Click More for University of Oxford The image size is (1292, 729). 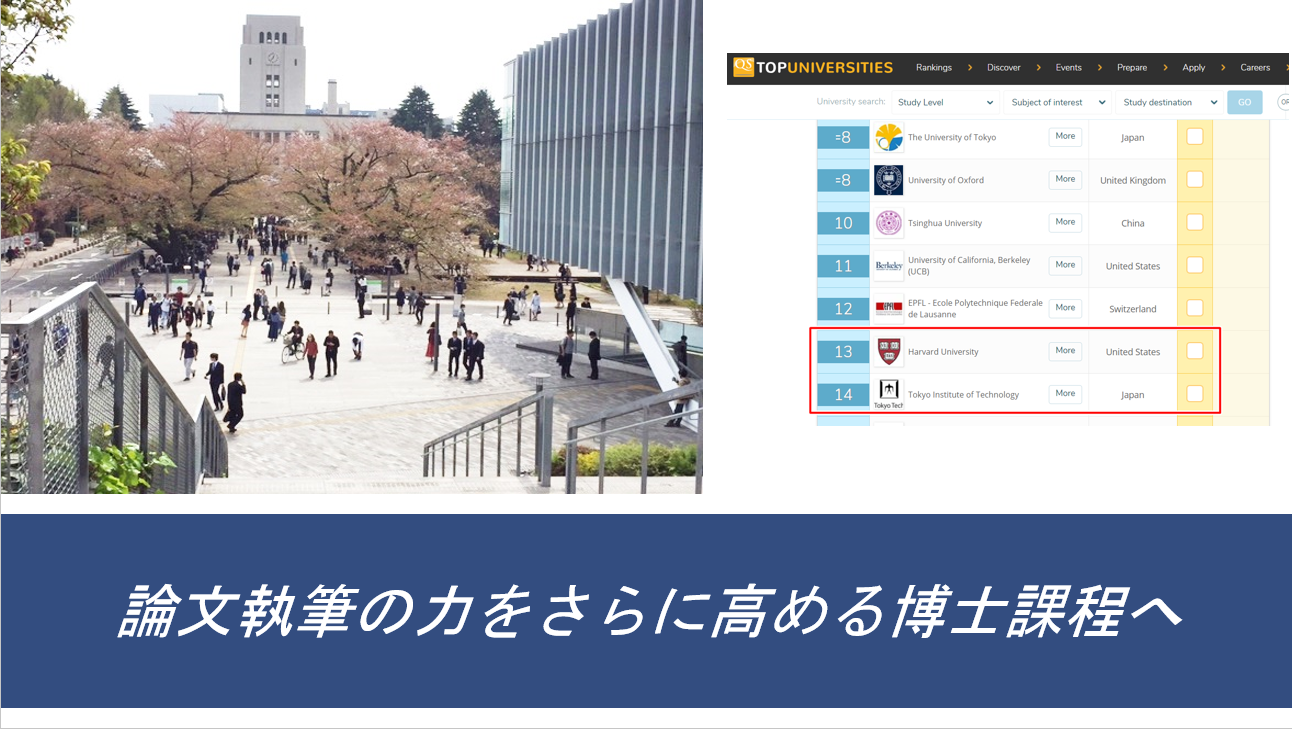click(1065, 180)
